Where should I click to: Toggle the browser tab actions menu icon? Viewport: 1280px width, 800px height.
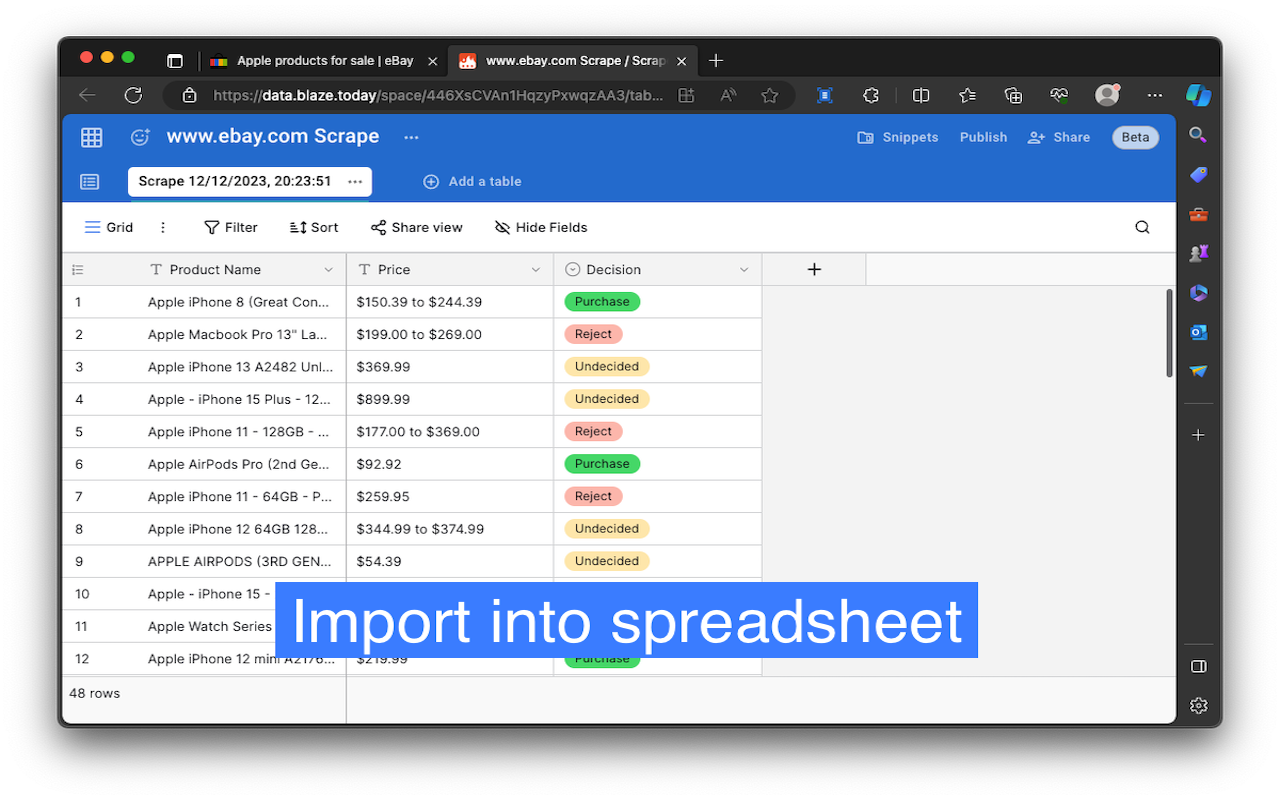click(175, 61)
